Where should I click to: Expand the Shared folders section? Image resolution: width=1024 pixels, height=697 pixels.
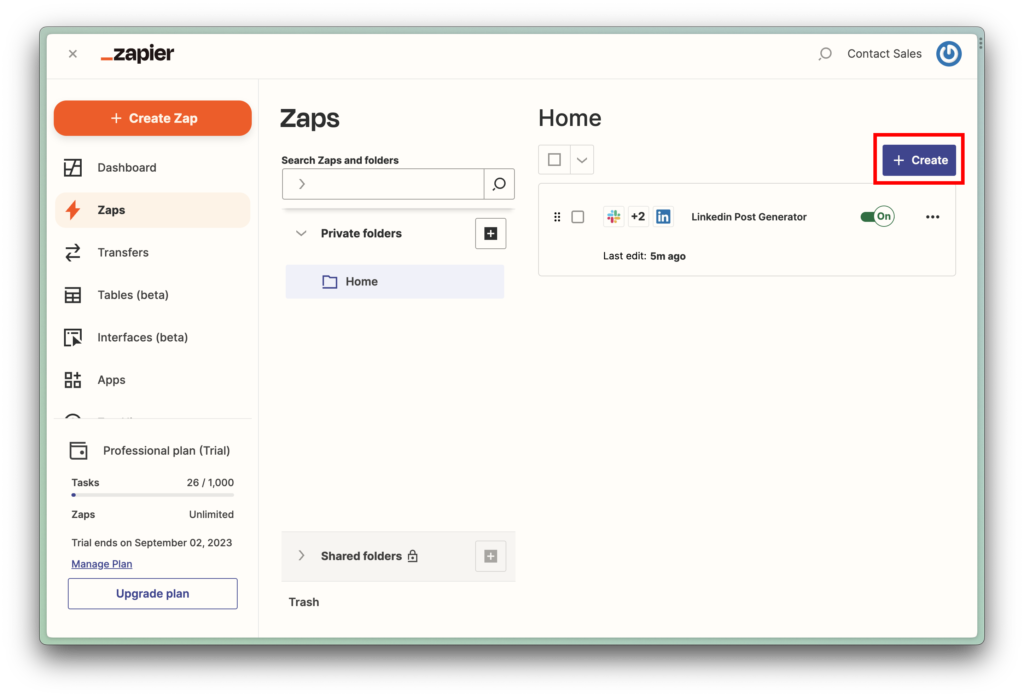point(301,556)
